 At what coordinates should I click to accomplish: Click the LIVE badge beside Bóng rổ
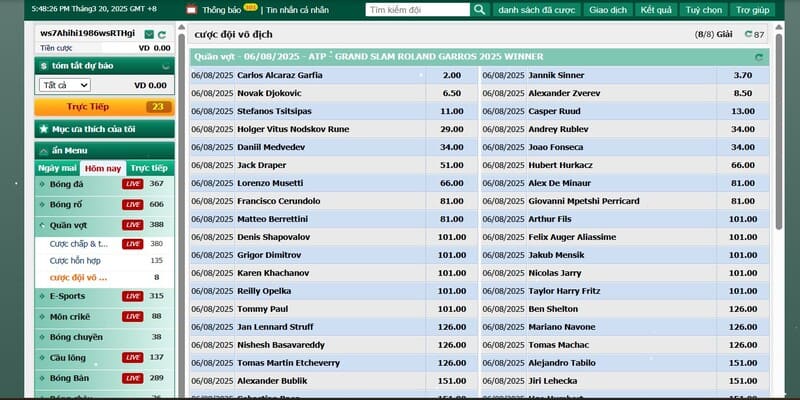pyautogui.click(x=132, y=205)
